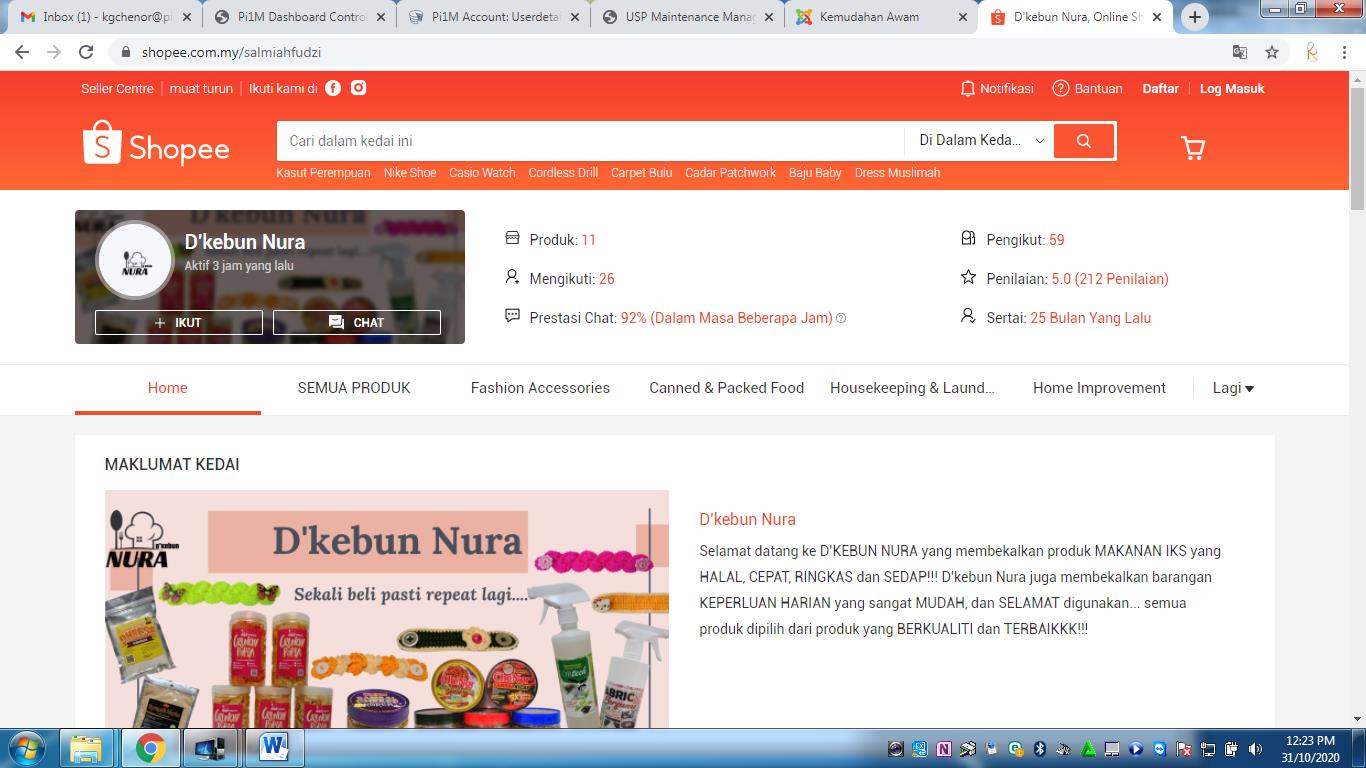Open Google Translate icon in address bar
Screen dimensions: 1366x768
[1240, 52]
